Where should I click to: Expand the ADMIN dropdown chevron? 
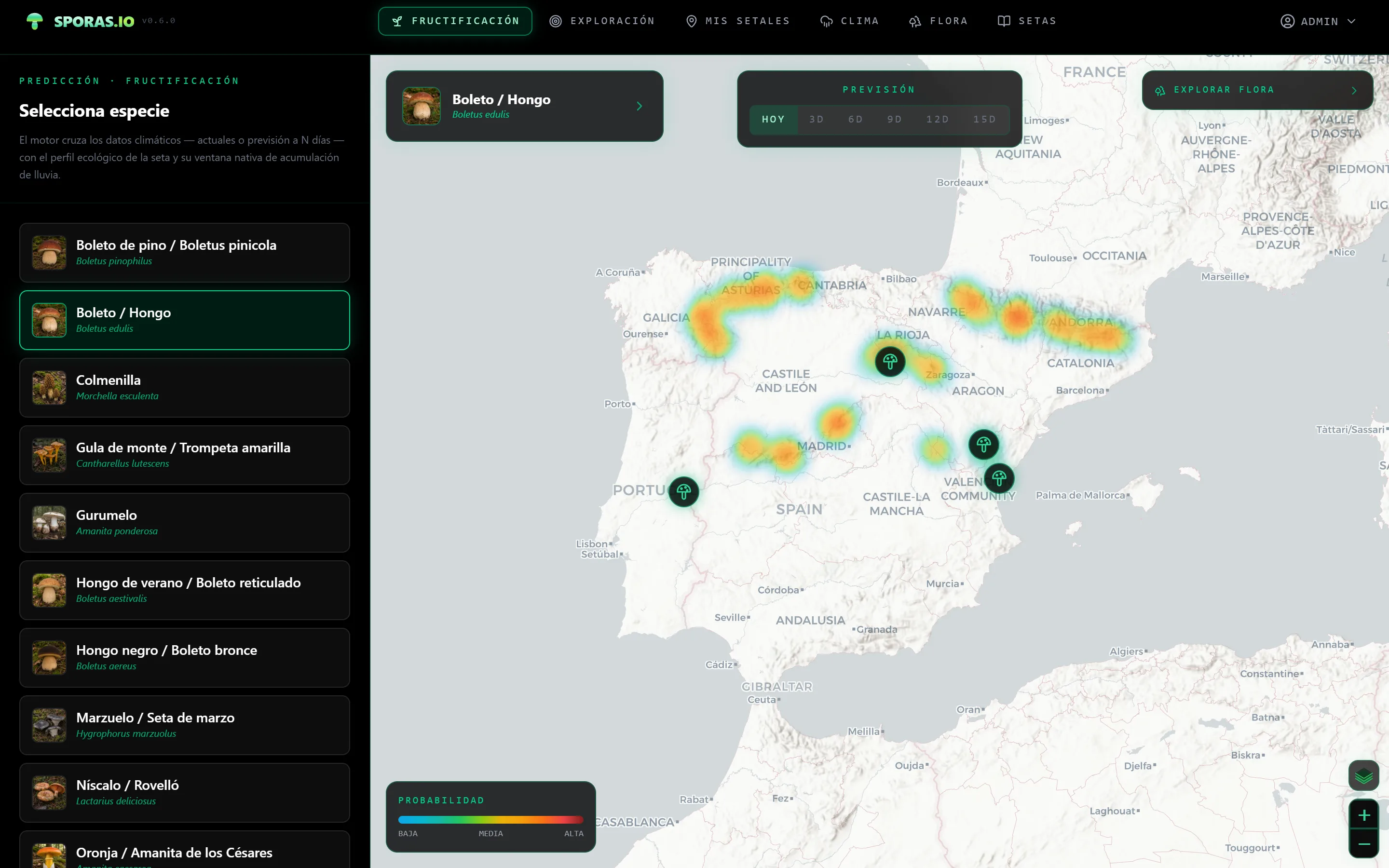coord(1351,21)
